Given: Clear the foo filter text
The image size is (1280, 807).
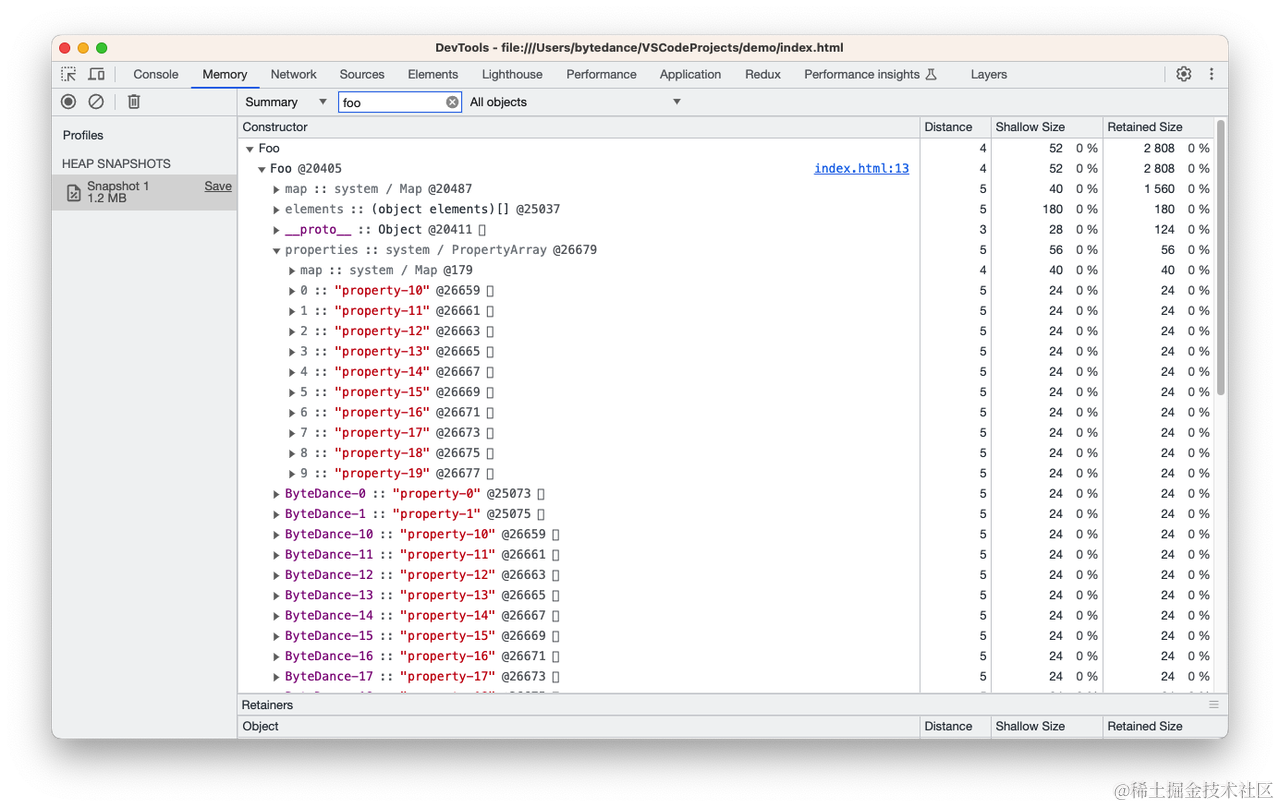Looking at the screenshot, I should point(452,102).
